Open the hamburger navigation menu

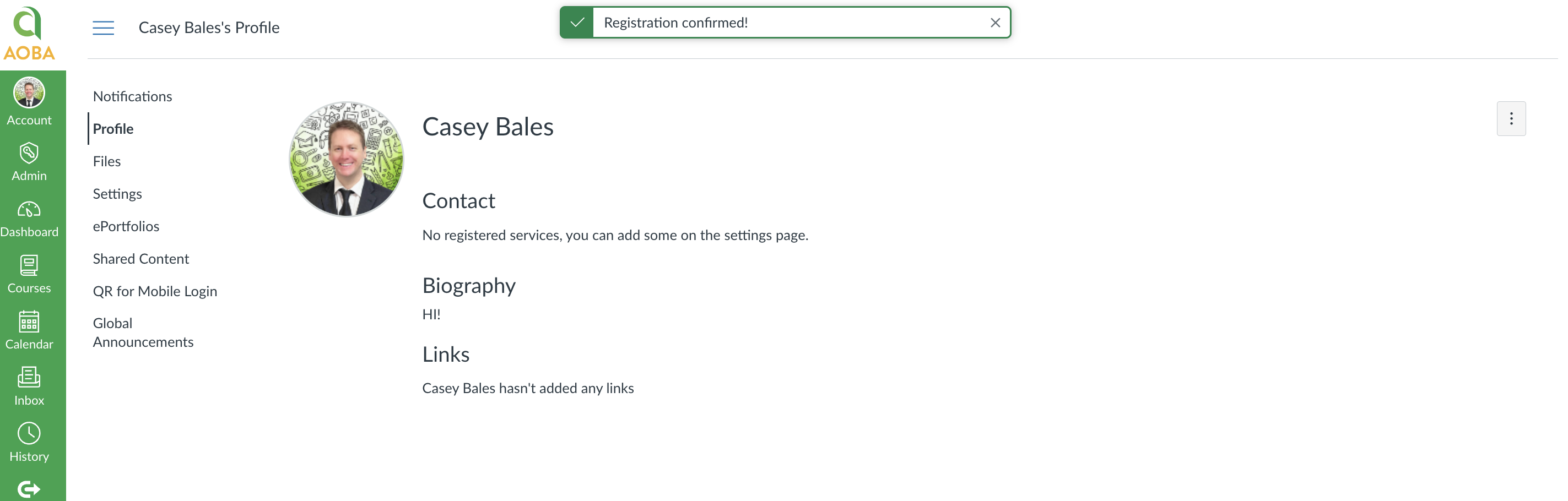[x=103, y=28]
